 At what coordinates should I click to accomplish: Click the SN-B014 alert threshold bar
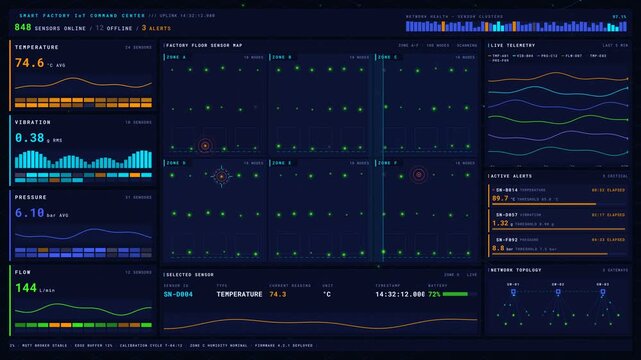558,203
